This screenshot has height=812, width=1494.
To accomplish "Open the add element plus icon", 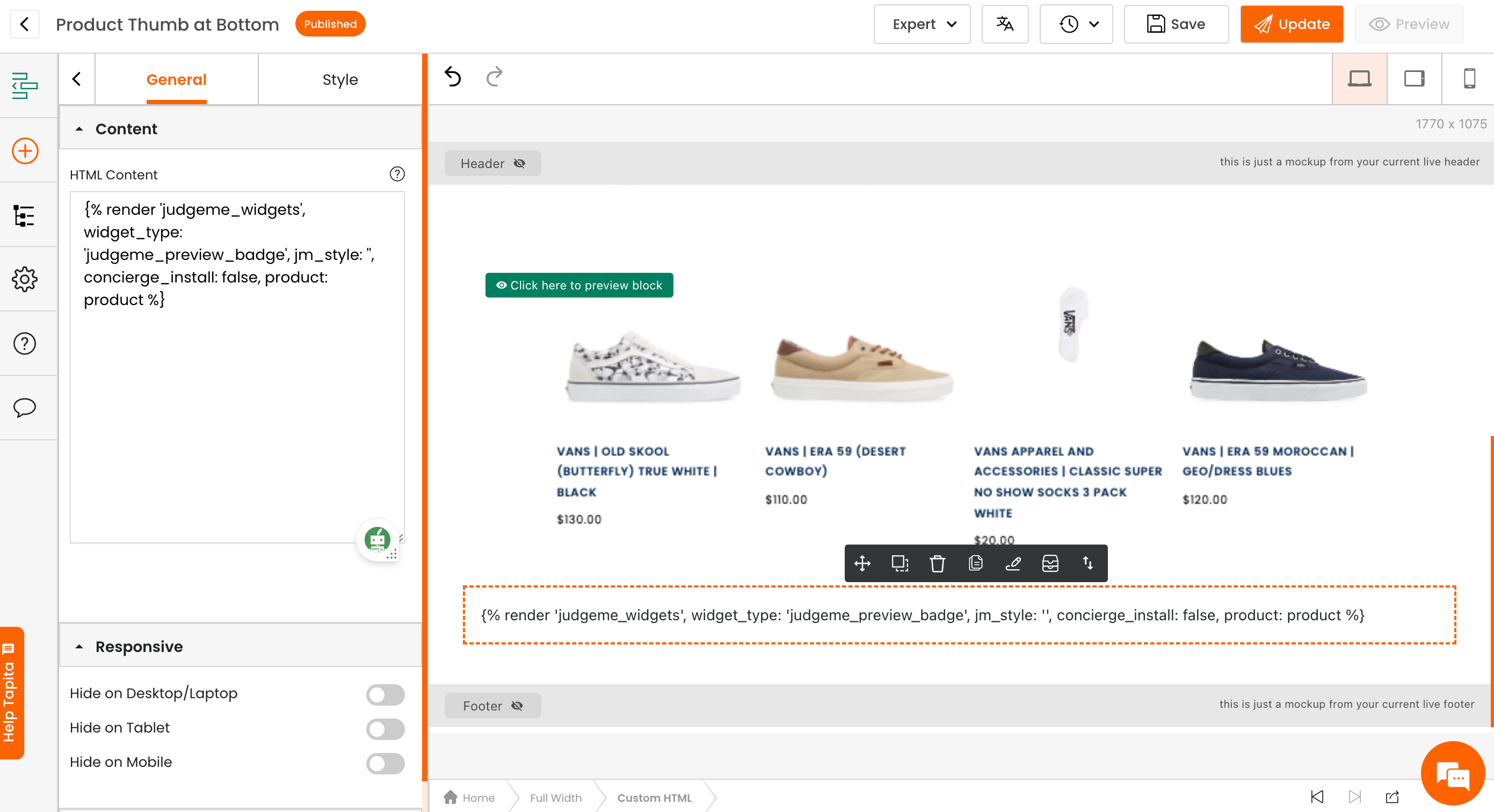I will 25,151.
